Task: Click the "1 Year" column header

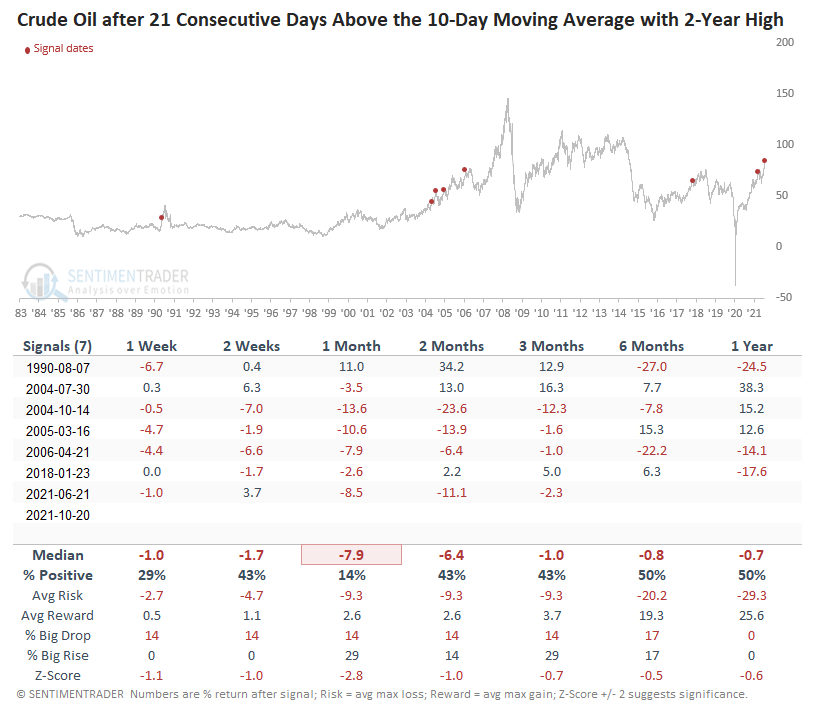Action: (x=753, y=346)
